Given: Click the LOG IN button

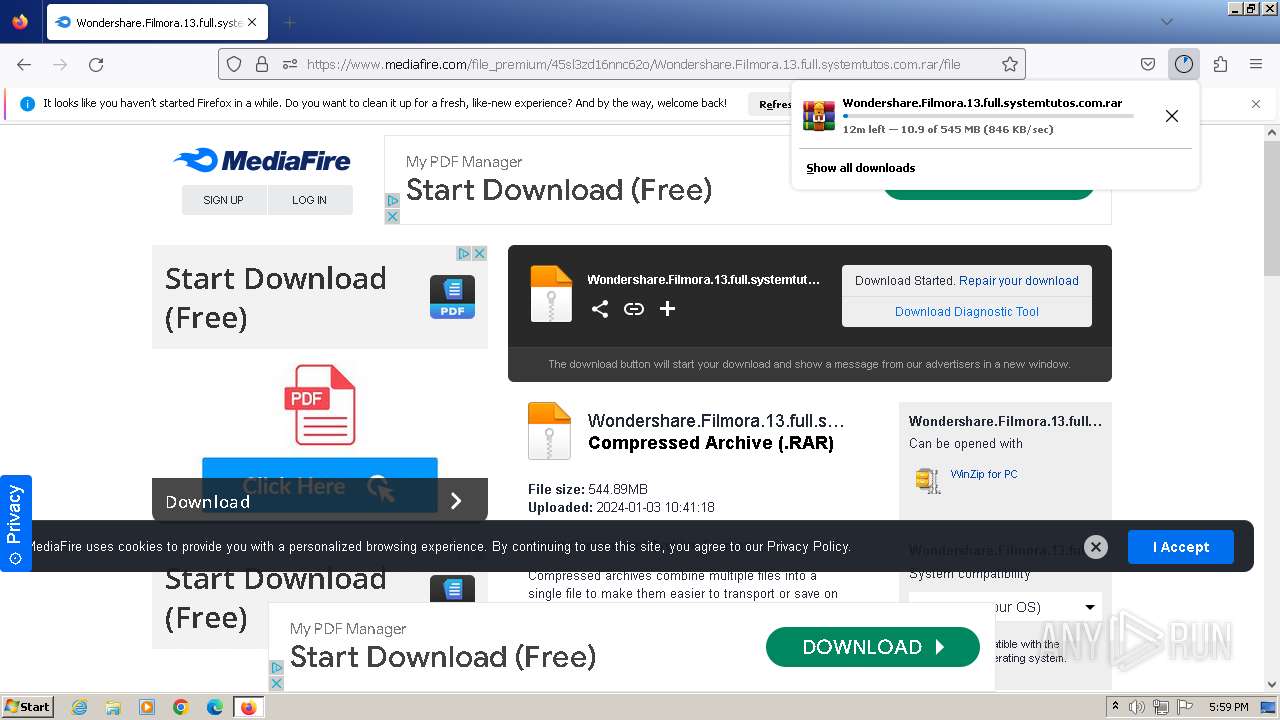Looking at the screenshot, I should coord(310,200).
